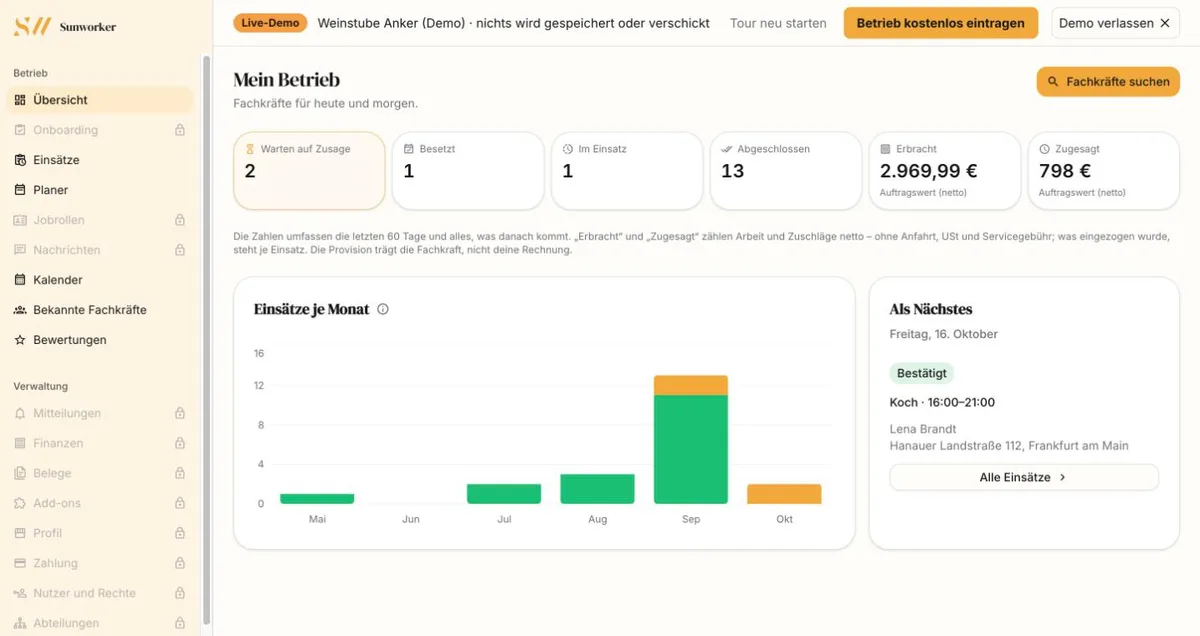Click the info icon beside Einsätze je Monat
Viewport: 1200px width, 636px height.
(383, 309)
